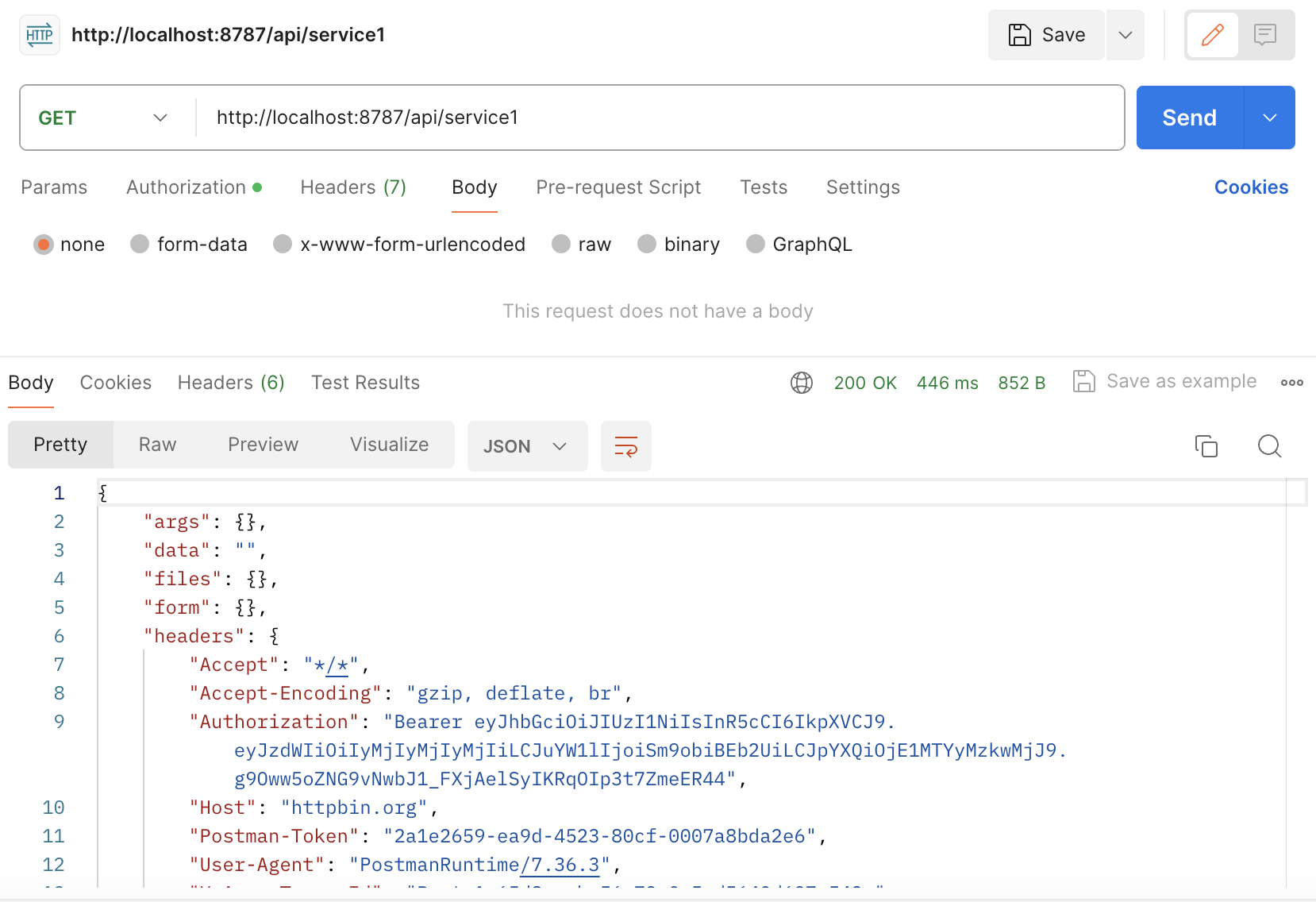
Task: Click the globe network information icon
Action: (x=802, y=382)
